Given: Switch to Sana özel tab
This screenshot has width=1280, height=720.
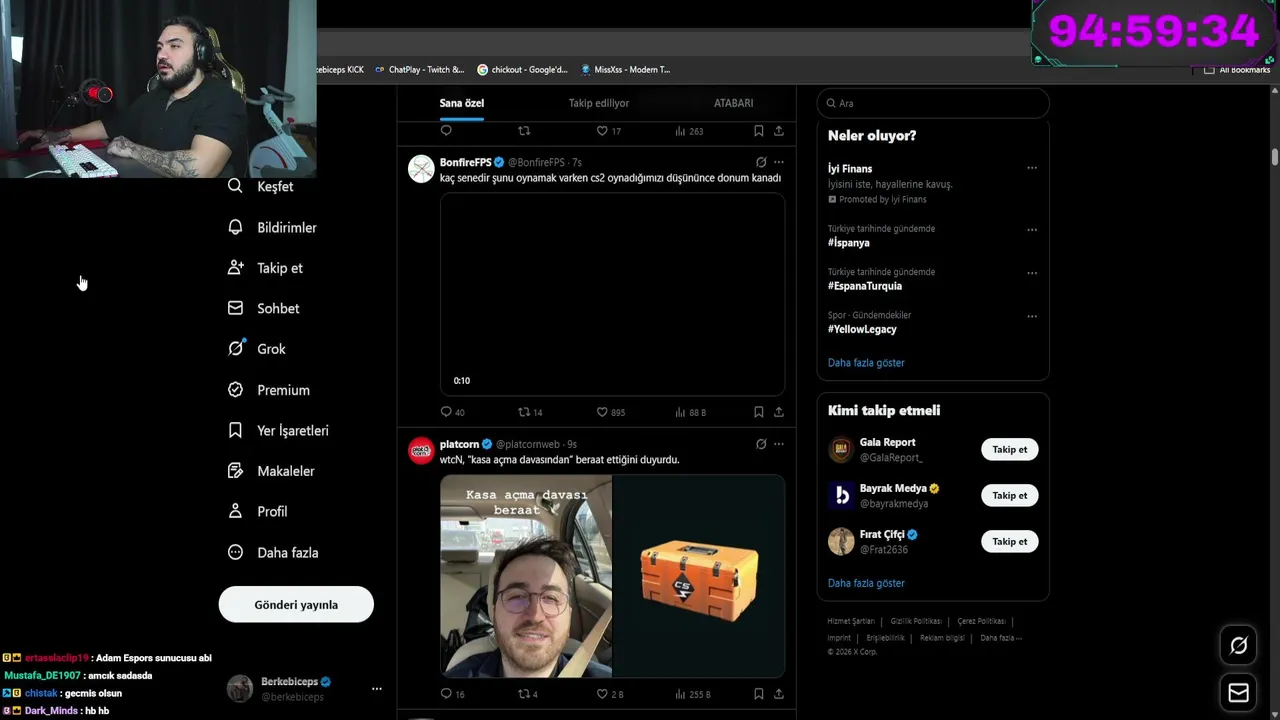Looking at the screenshot, I should pyautogui.click(x=462, y=103).
